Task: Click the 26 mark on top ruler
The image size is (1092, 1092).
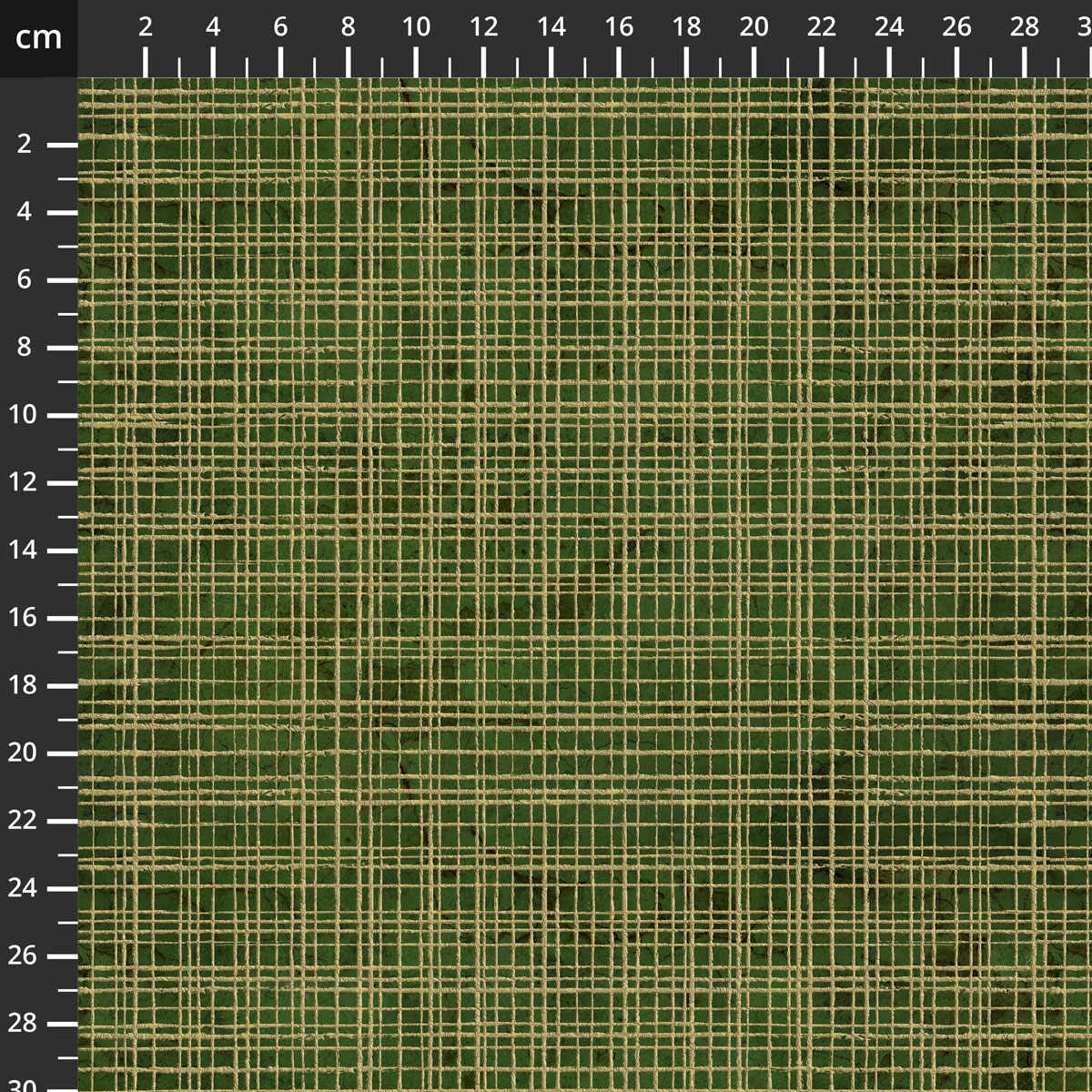Action: tap(957, 27)
